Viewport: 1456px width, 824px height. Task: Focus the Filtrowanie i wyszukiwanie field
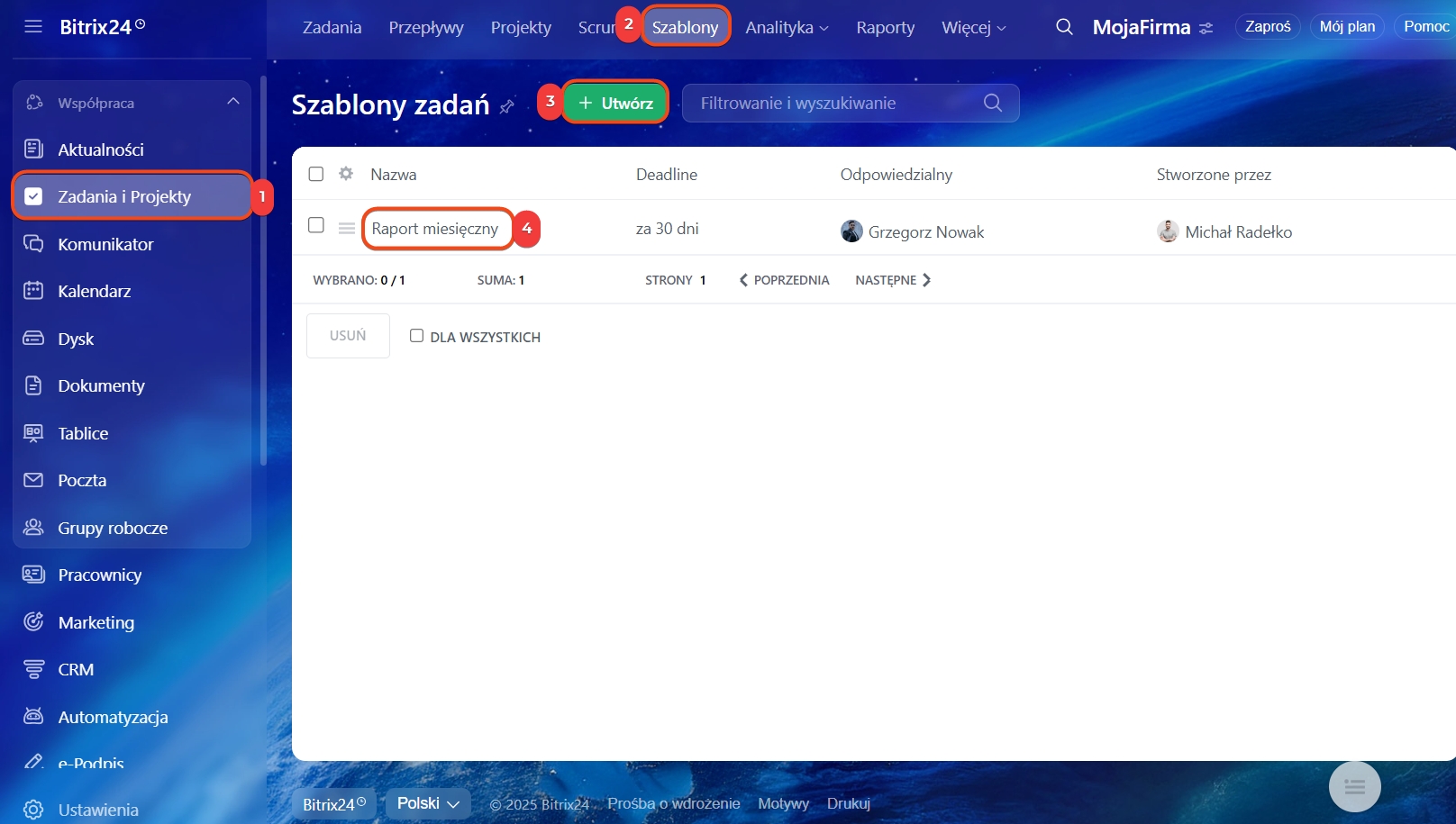coord(851,103)
